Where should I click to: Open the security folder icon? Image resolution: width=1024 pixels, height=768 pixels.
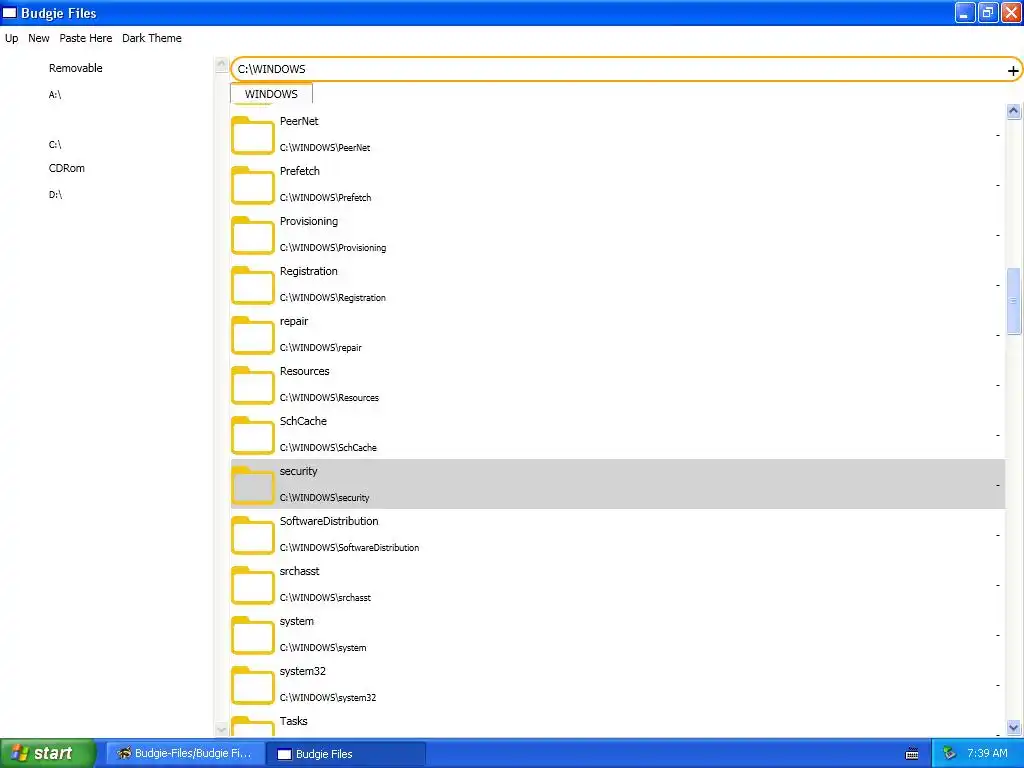click(x=252, y=485)
